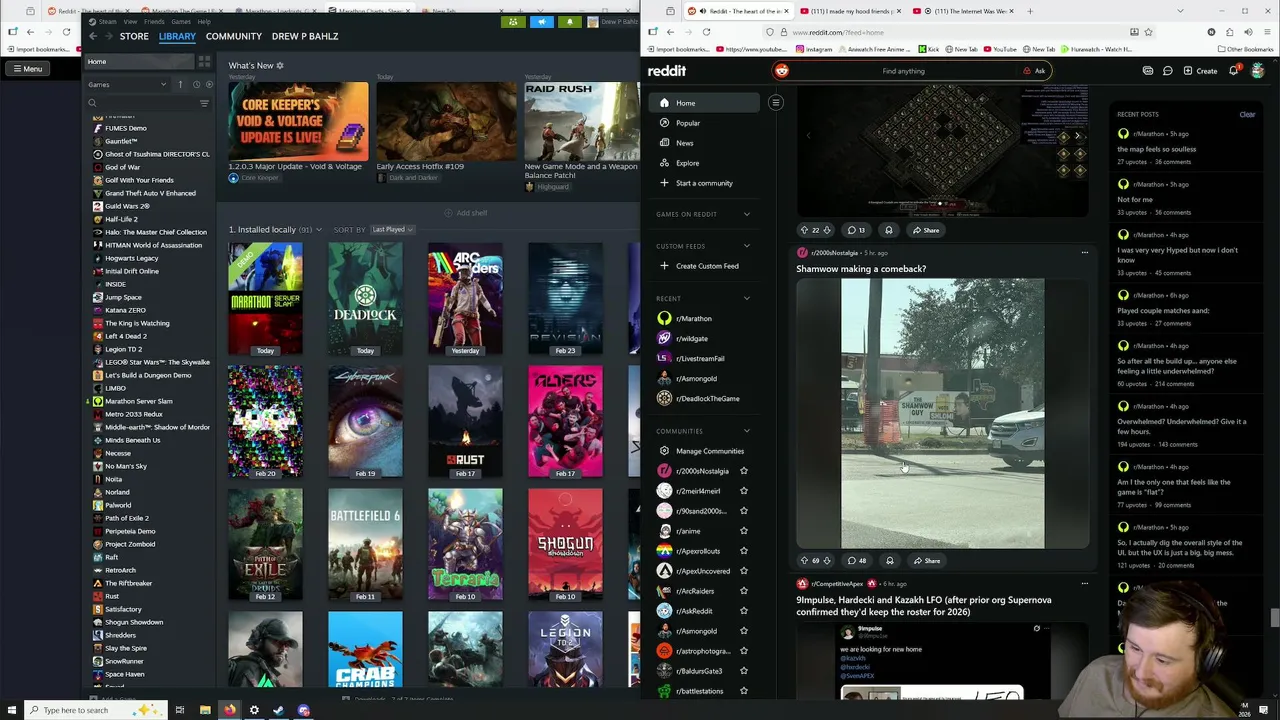Screen dimensions: 1280x720
Task: Bookmark Reddit page with star icon
Action: (x=1148, y=32)
